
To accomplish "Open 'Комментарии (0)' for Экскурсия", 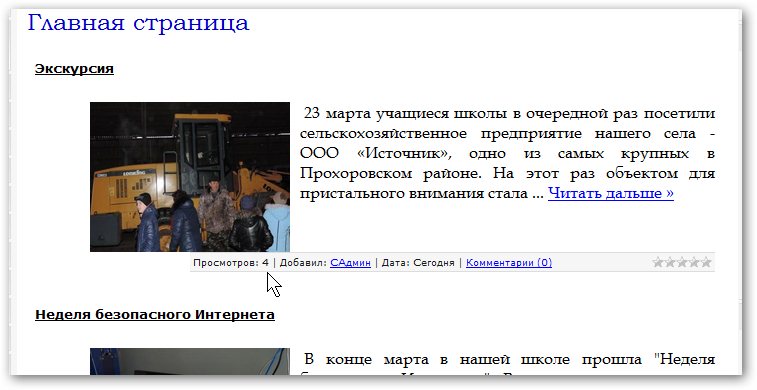I will (x=509, y=263).
